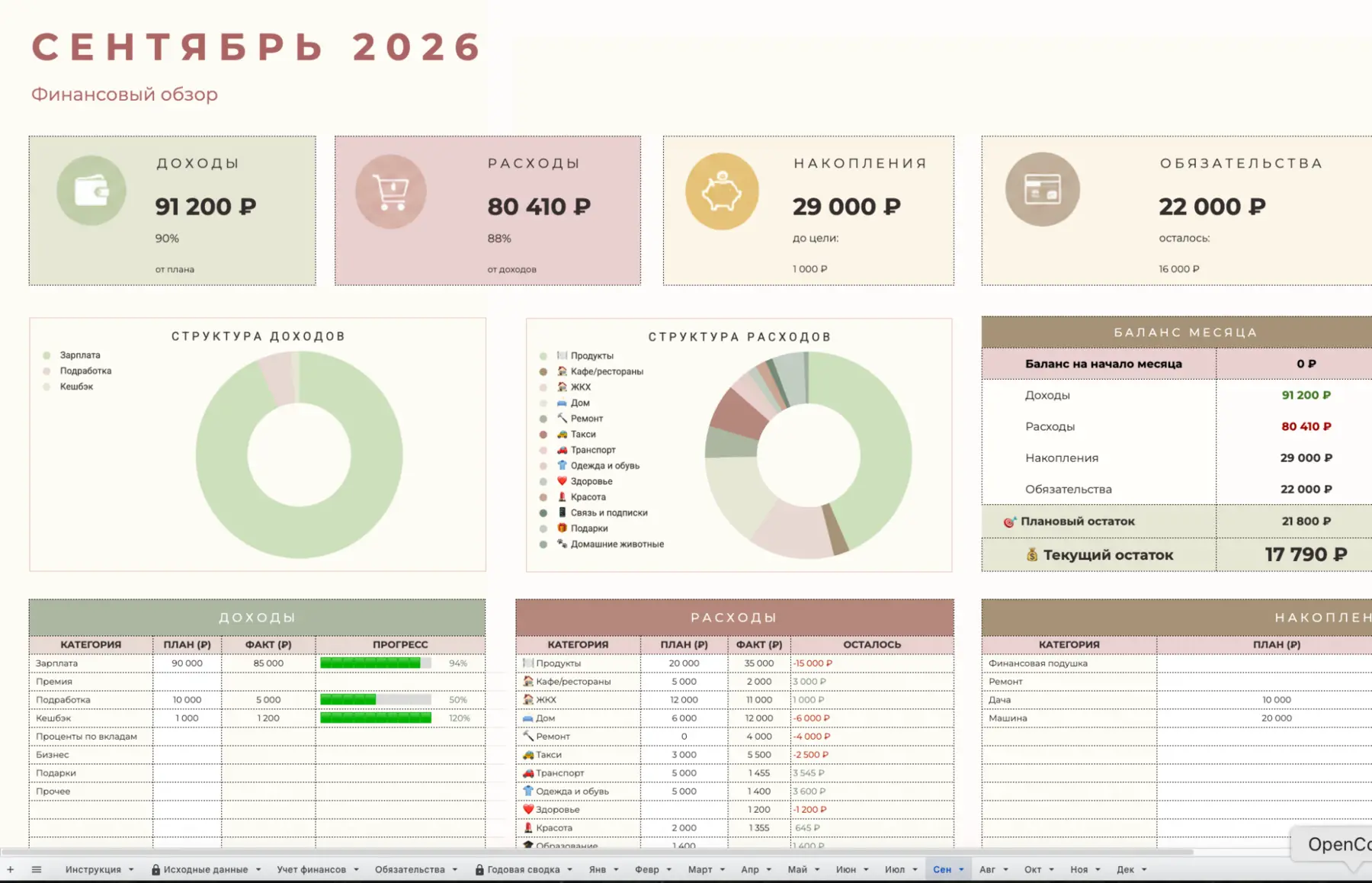1372x883 pixels.
Task: Open dropdown arrow on Сен tab
Action: point(961,870)
